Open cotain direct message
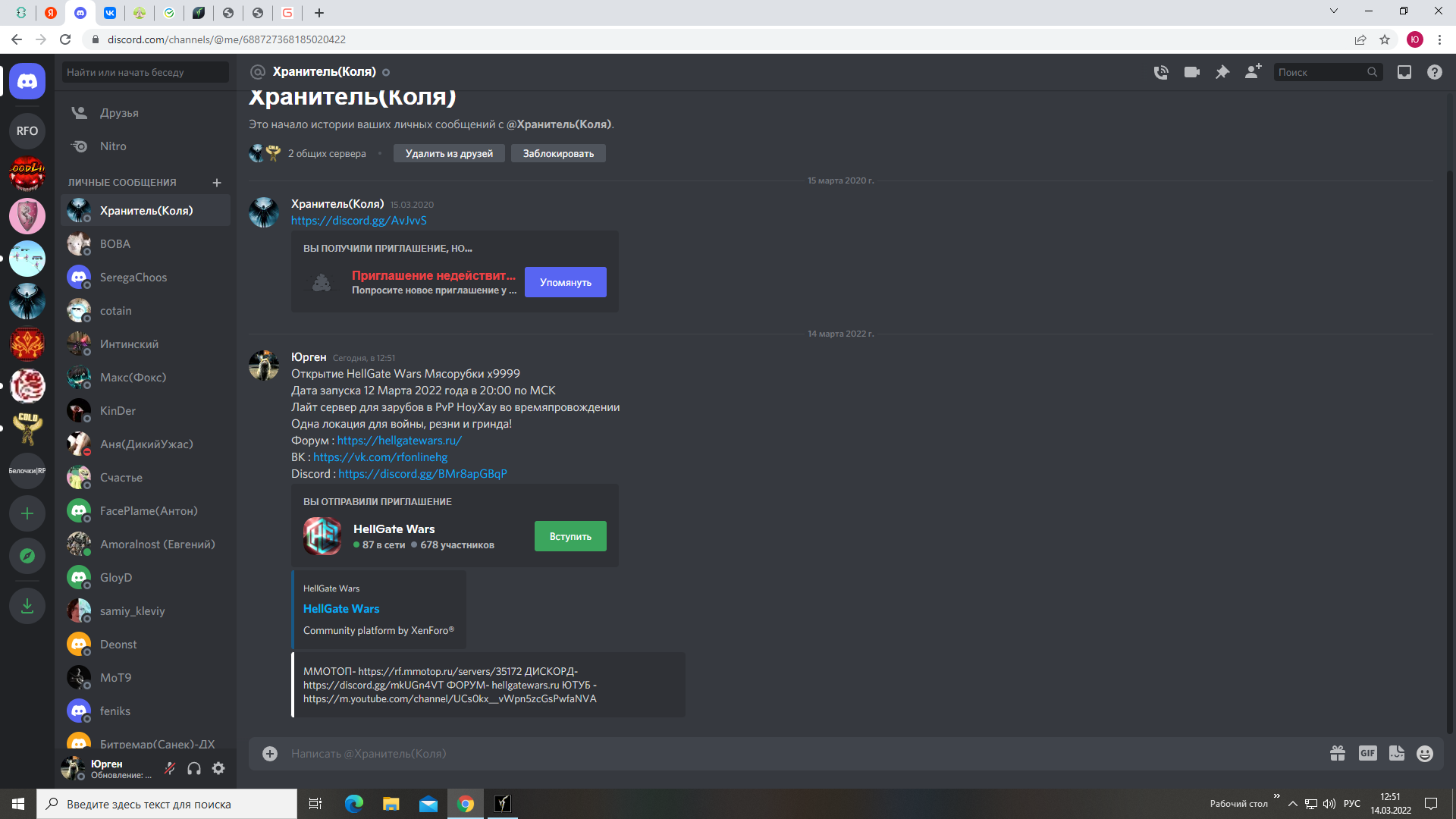 (x=146, y=311)
